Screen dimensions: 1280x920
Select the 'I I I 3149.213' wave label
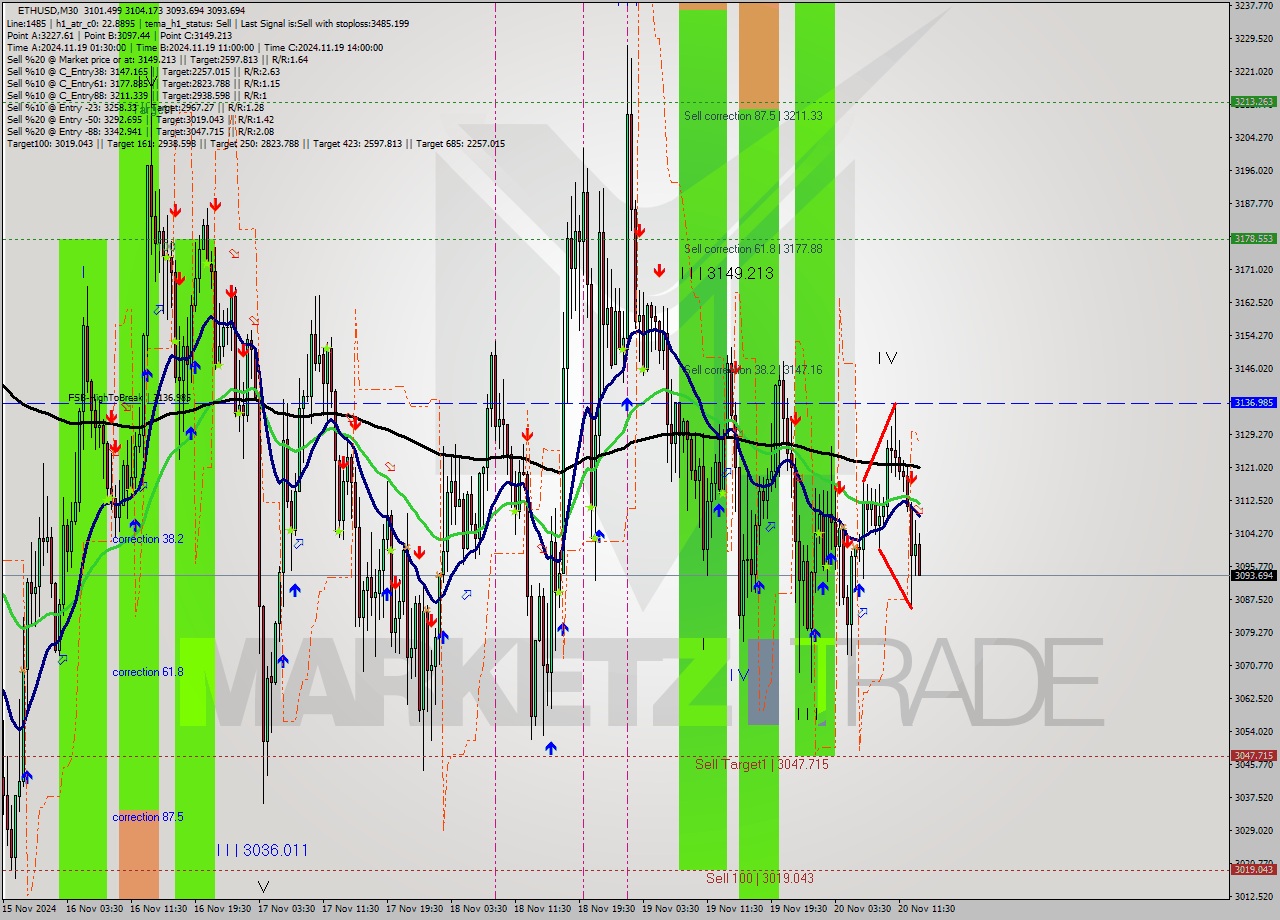(727, 273)
